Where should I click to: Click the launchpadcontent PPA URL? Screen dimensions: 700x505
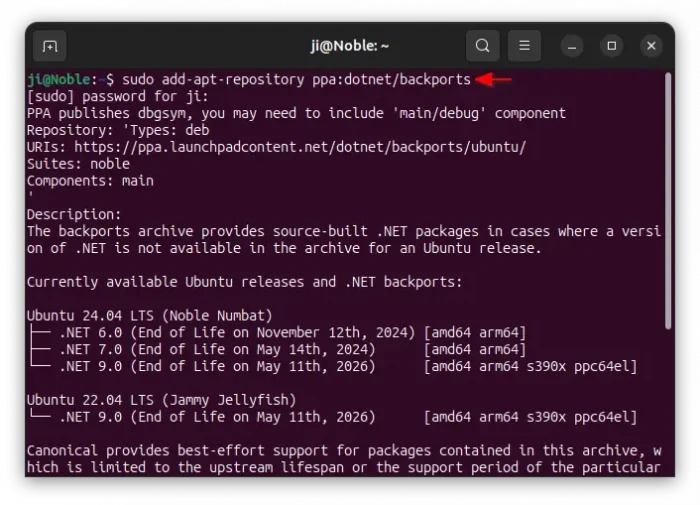coord(300,147)
